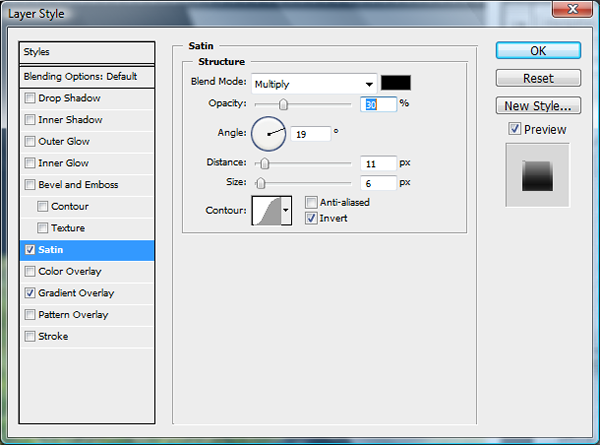The image size is (600, 445).
Task: Click the style preview thumbnail
Action: pyautogui.click(x=538, y=176)
